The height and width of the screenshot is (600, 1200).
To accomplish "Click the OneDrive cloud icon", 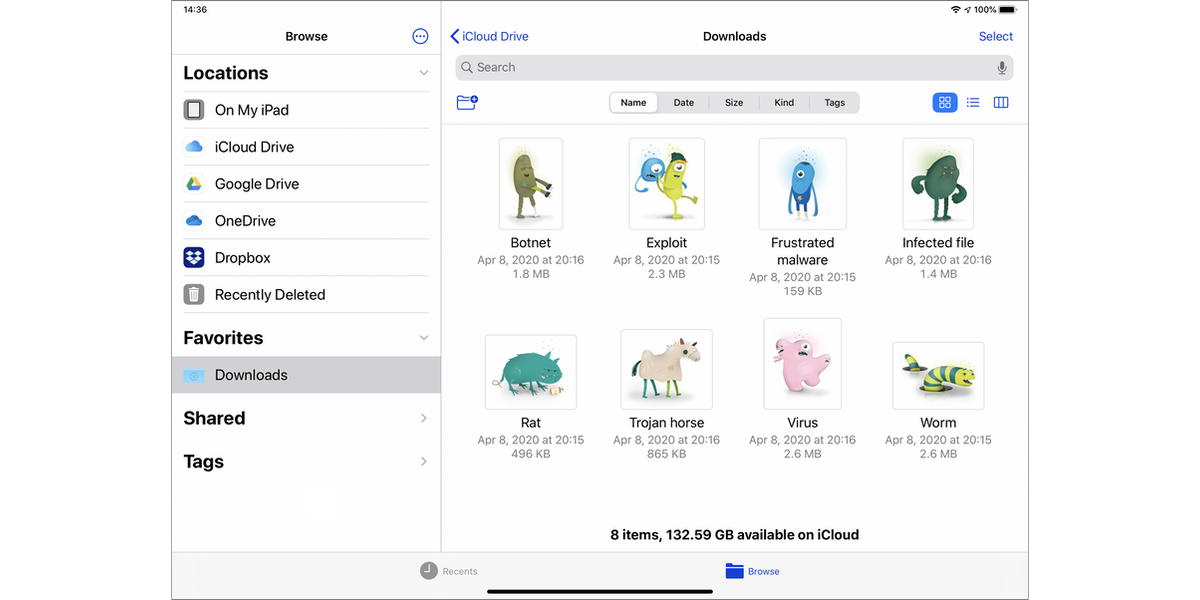I will (x=194, y=221).
